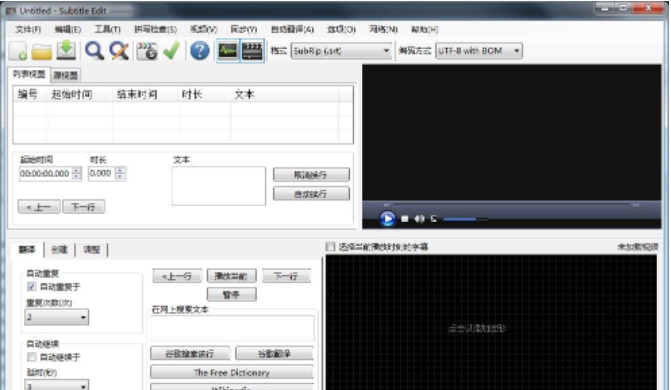Click the subtitle text edit box
Image resolution: width=671 pixels, height=390 pixels.
point(219,186)
